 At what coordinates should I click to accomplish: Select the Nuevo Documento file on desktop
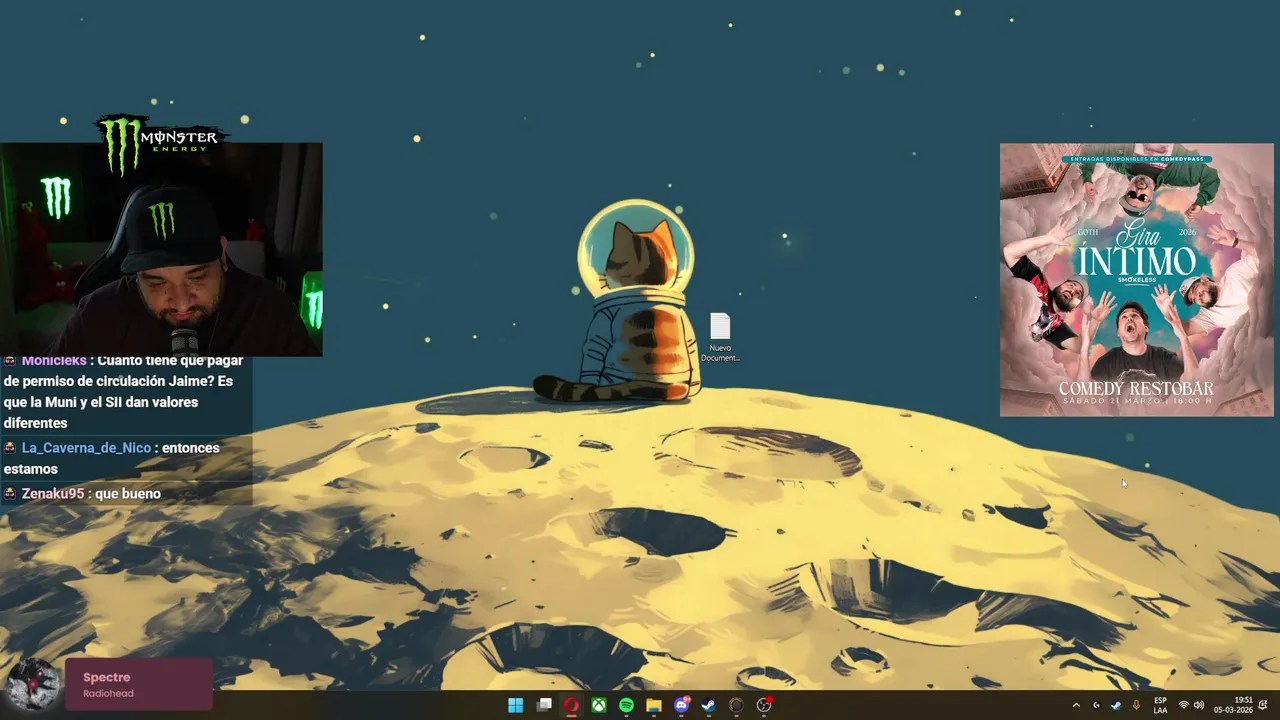click(720, 337)
